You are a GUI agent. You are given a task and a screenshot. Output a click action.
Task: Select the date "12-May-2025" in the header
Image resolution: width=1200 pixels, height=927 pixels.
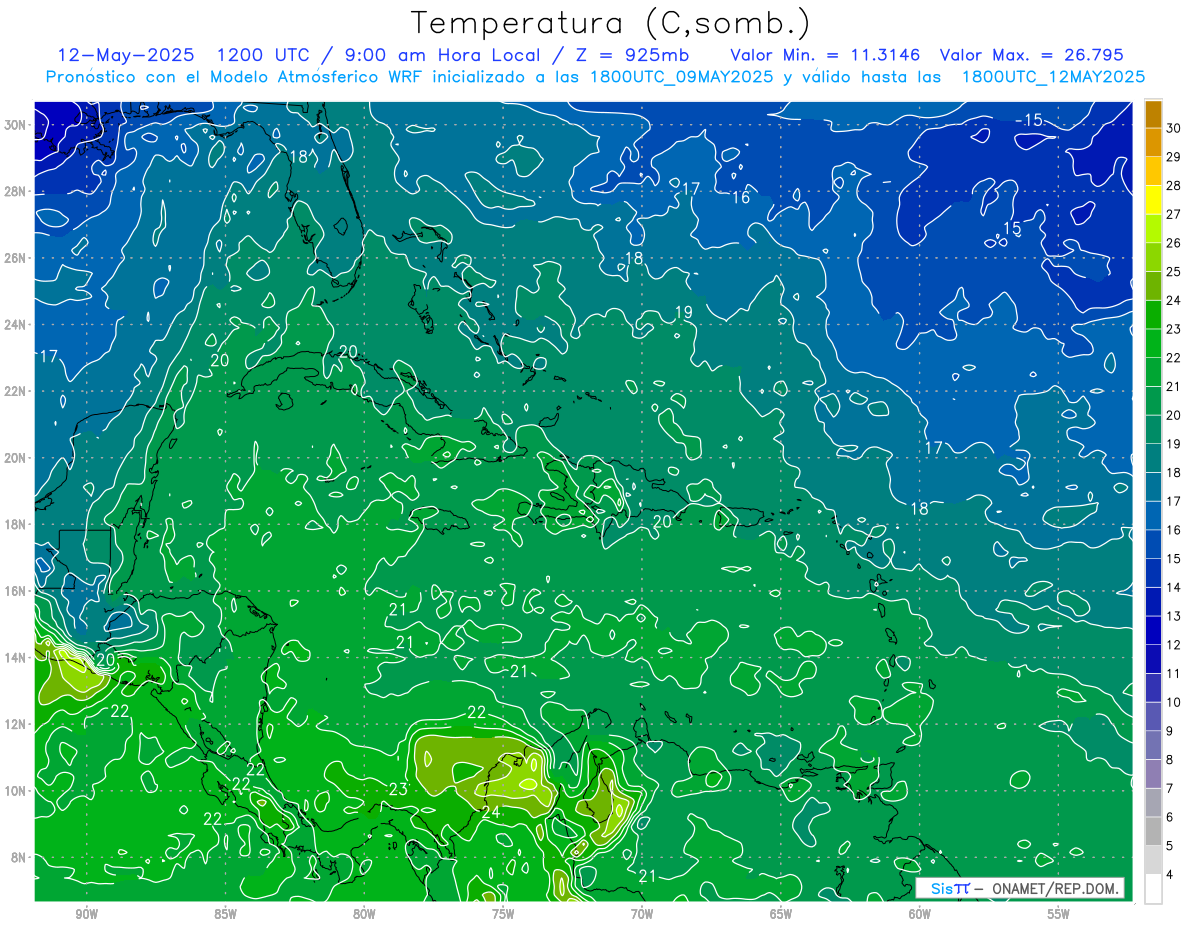coord(124,55)
